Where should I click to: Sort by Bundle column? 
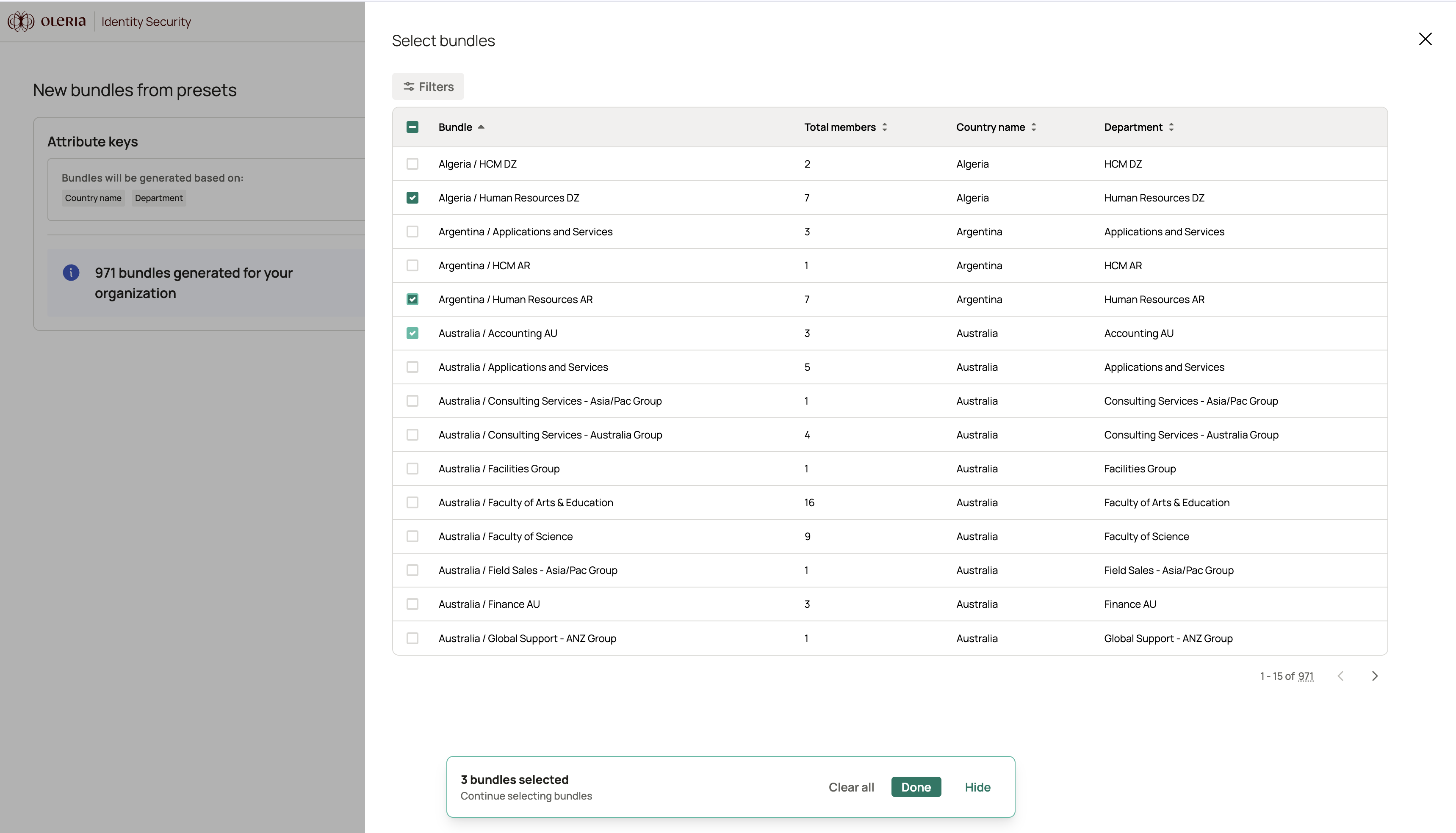click(461, 127)
